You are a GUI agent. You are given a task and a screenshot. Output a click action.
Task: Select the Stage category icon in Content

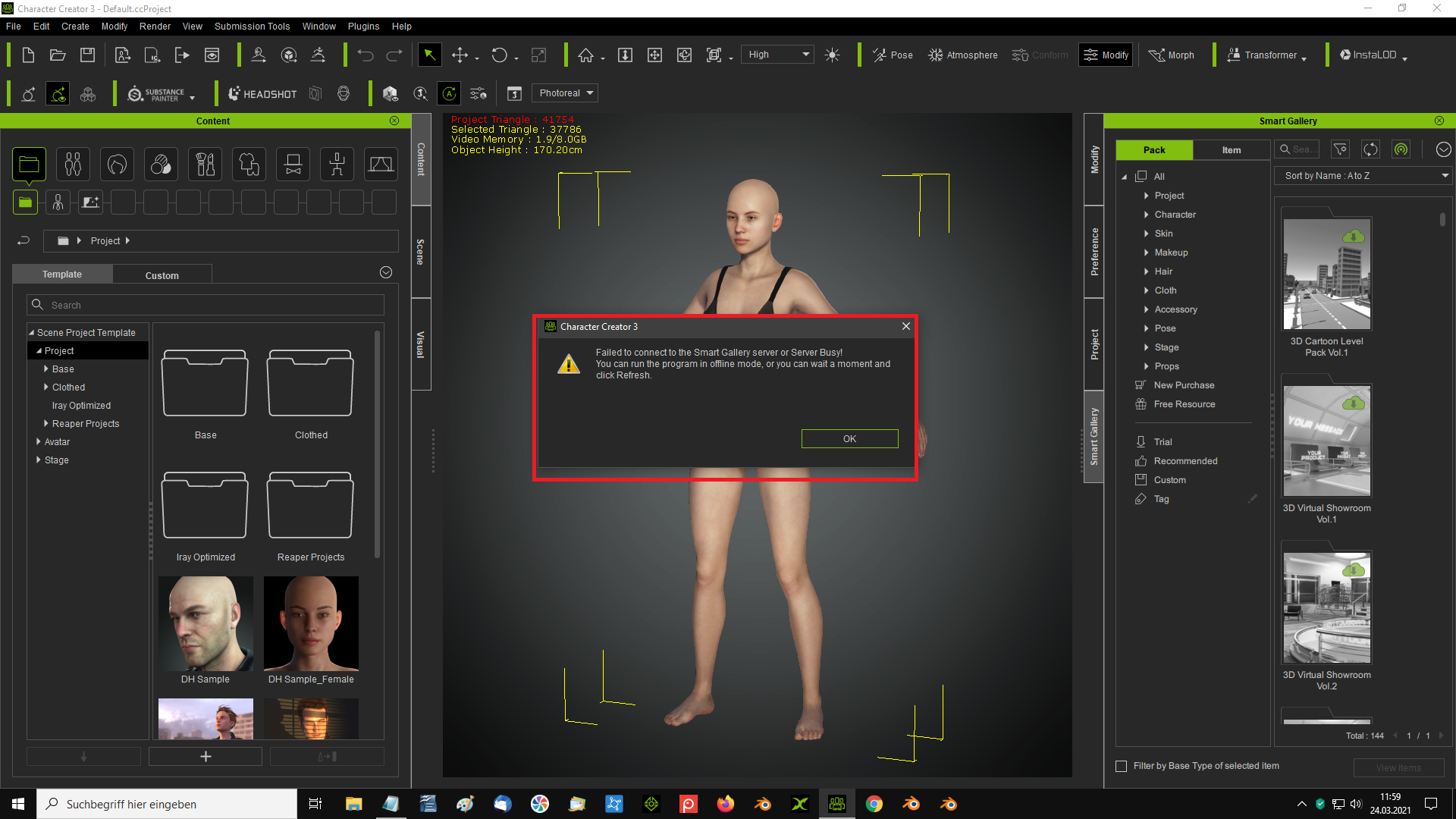click(381, 164)
